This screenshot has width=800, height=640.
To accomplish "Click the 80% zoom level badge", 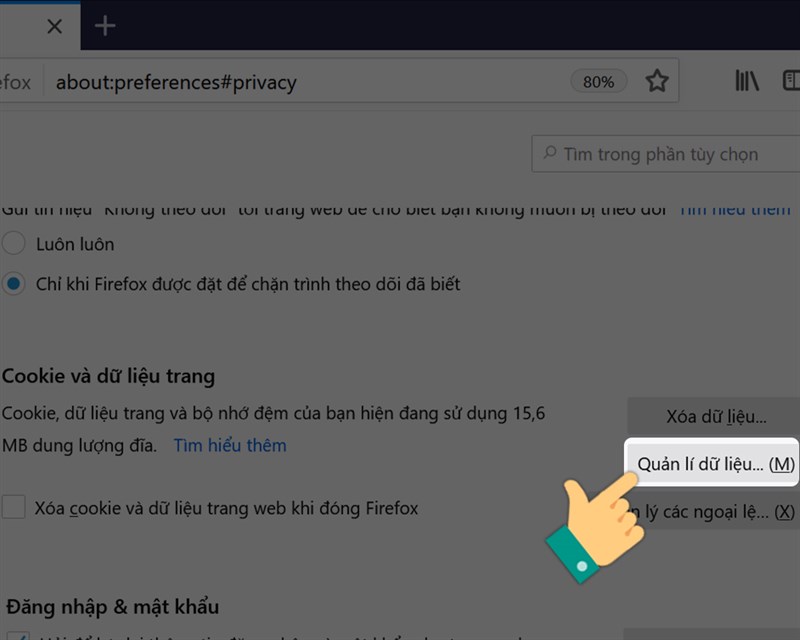I will coord(598,82).
